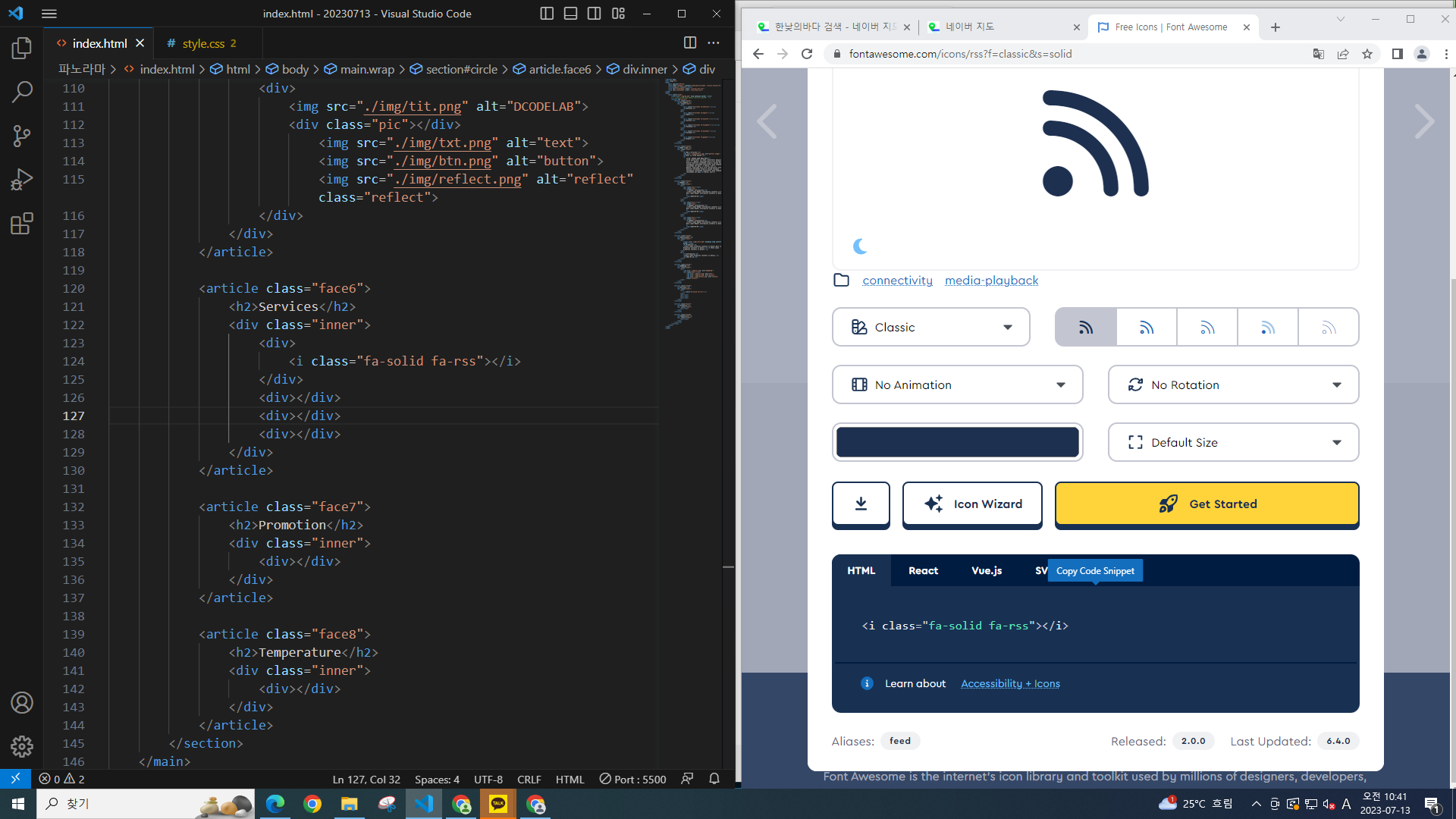
Task: Click the download icon button
Action: (861, 504)
